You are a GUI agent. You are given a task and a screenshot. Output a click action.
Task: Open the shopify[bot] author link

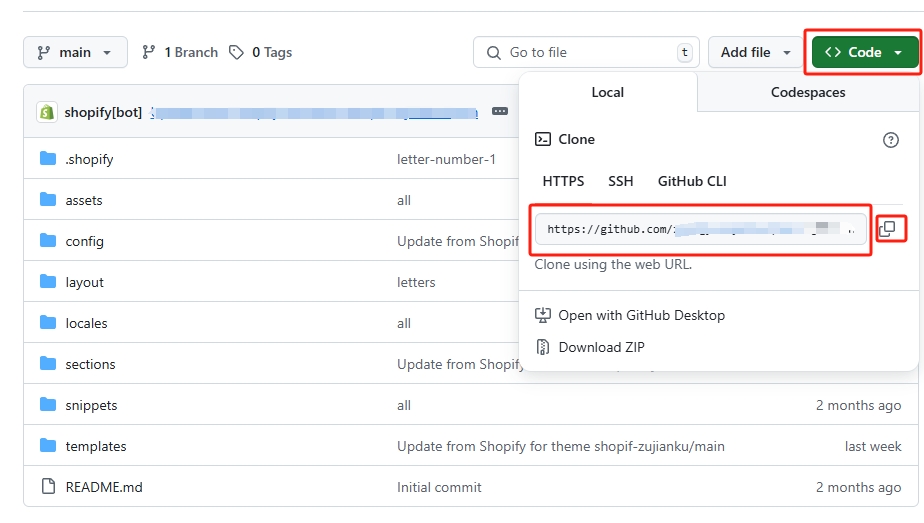(103, 112)
